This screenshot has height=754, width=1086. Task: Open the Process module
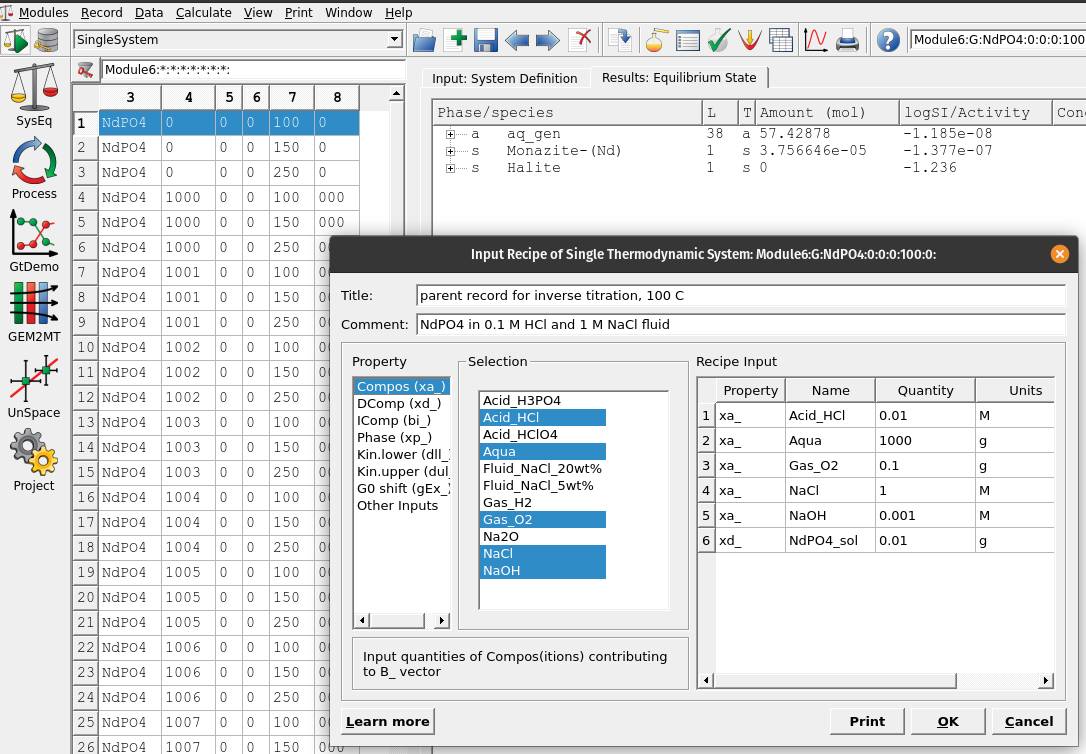pos(34,168)
